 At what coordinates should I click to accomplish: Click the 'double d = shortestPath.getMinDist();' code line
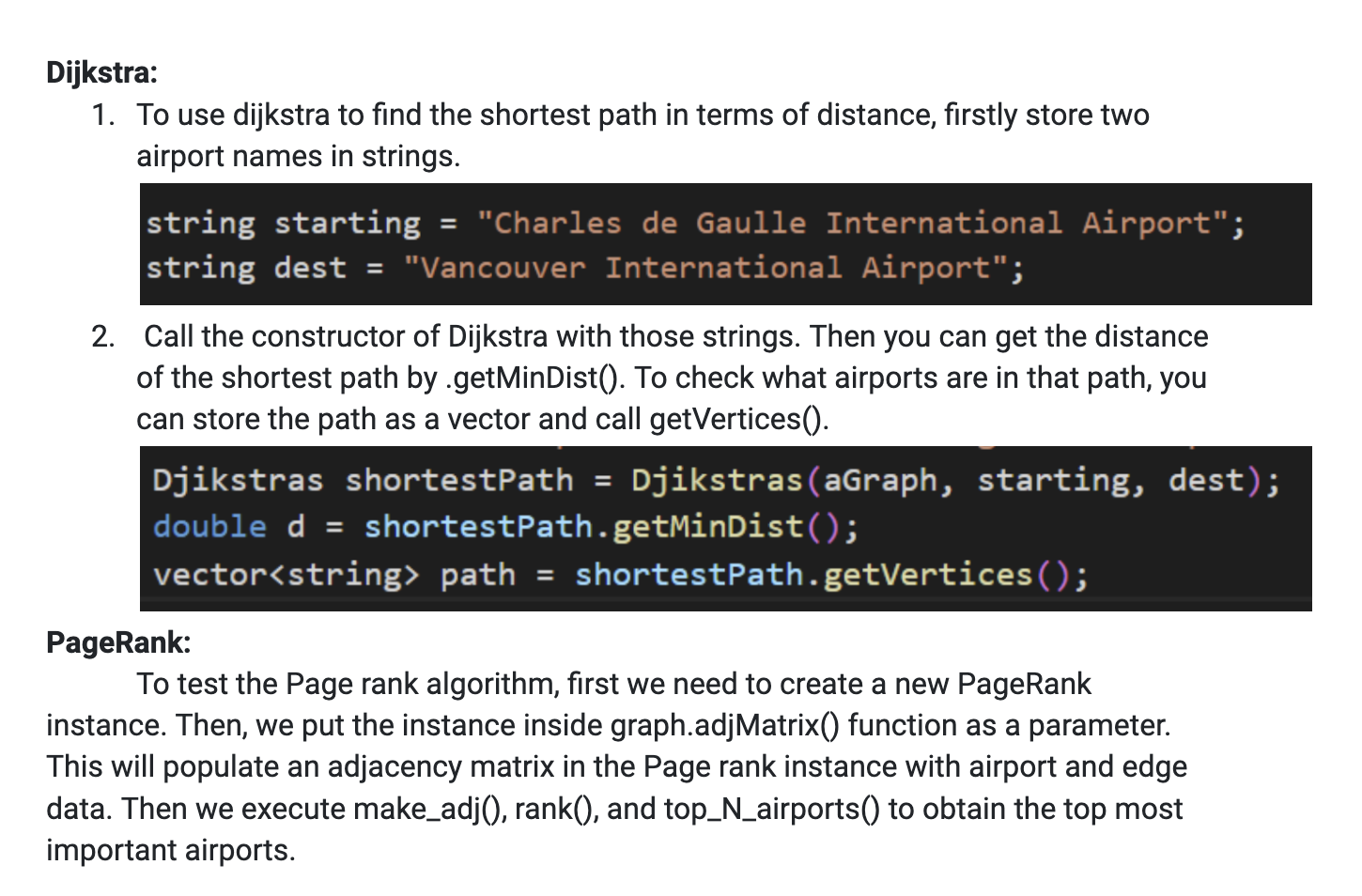[x=505, y=527]
